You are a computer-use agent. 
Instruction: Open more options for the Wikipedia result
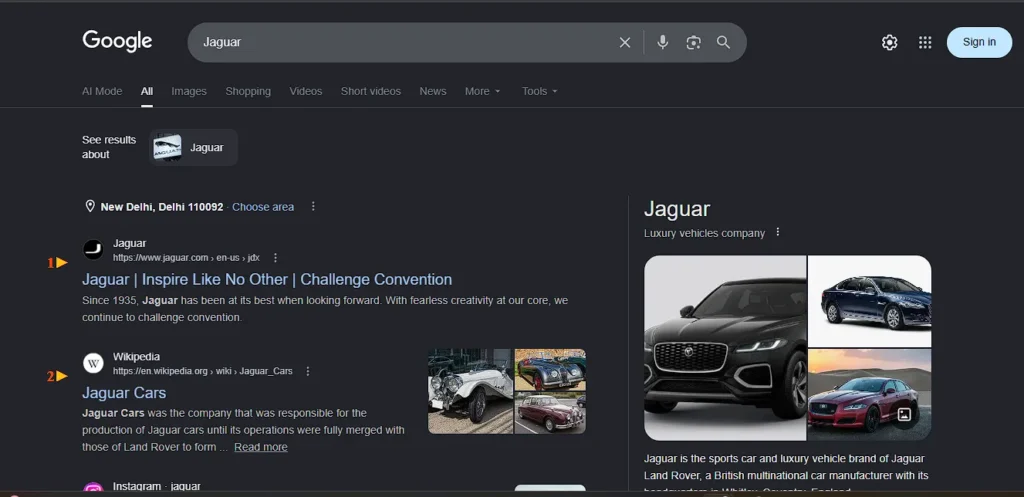coord(308,371)
